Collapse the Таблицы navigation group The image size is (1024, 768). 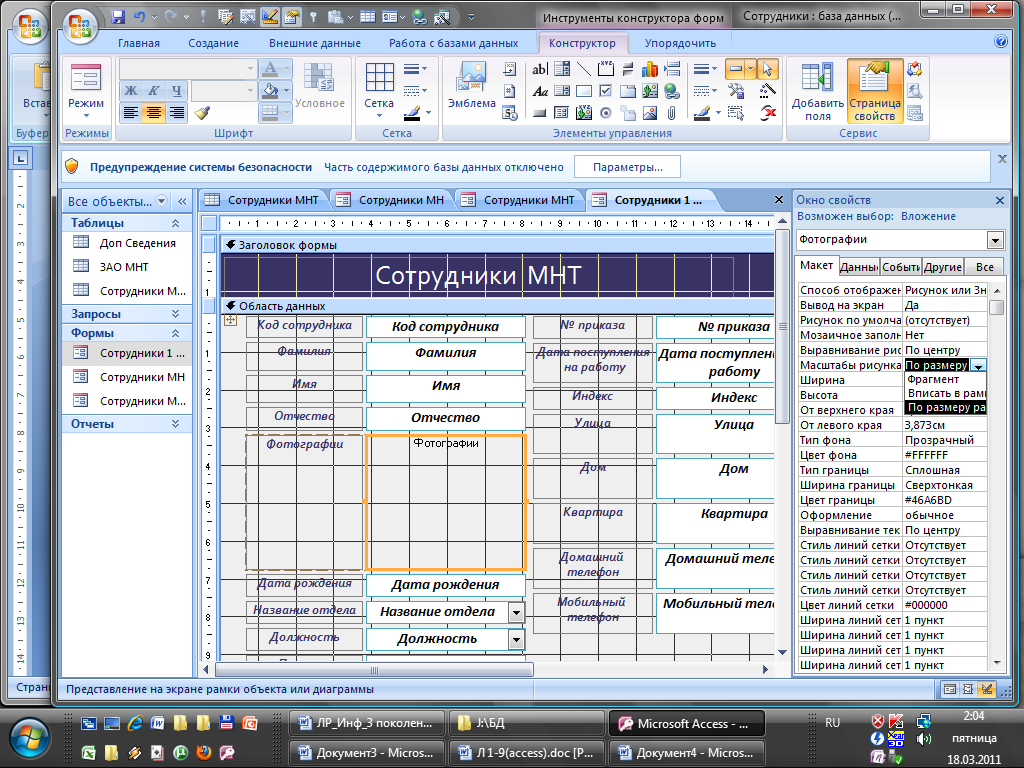point(175,223)
